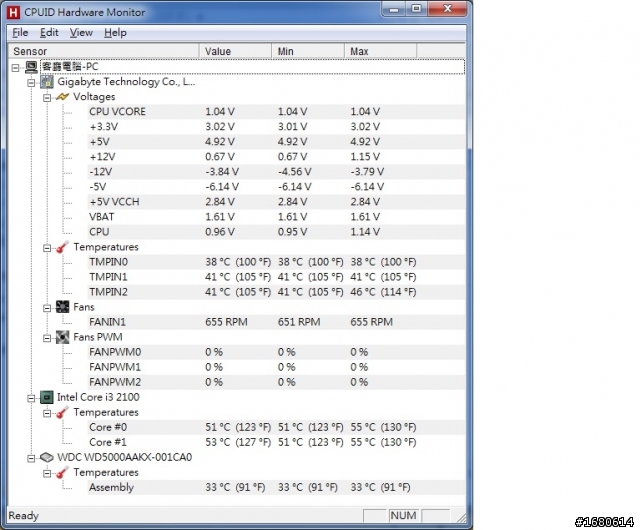The height and width of the screenshot is (530, 640).
Task: Maximize the Hardware Monitor window
Action: 417,9
